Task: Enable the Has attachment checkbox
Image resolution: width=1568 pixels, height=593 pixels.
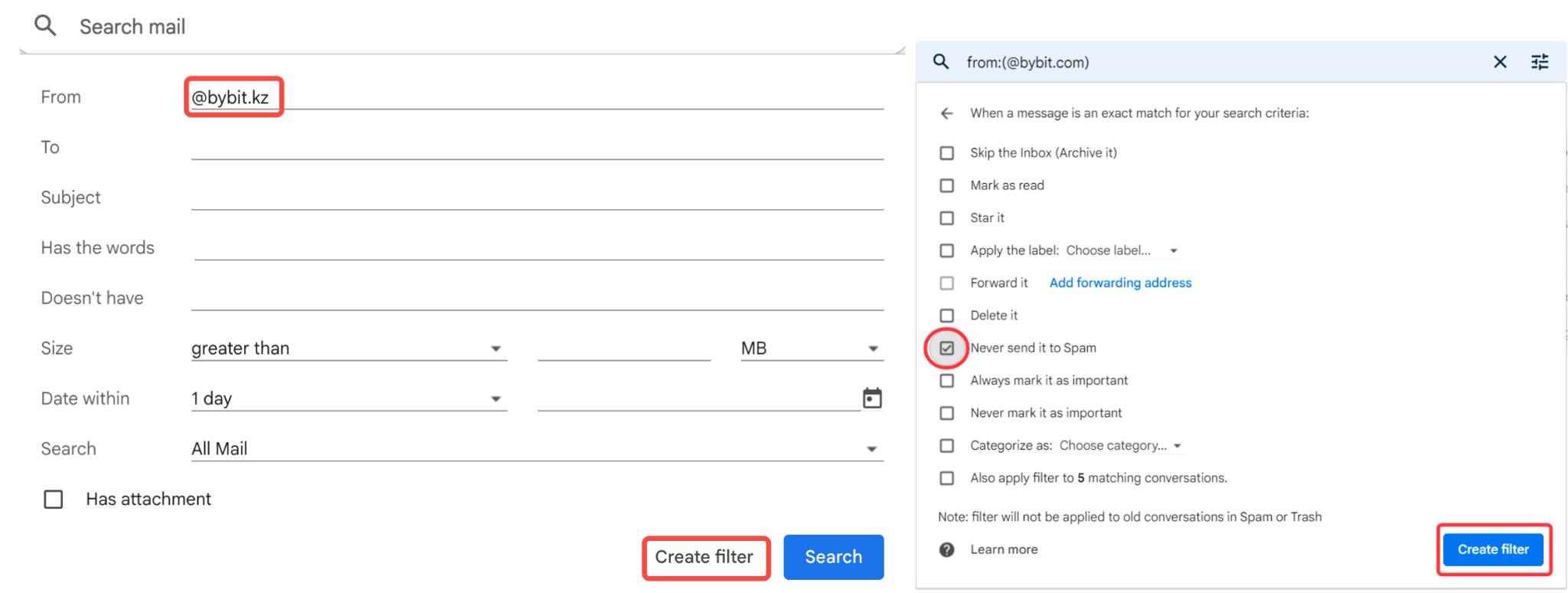Action: (54, 500)
